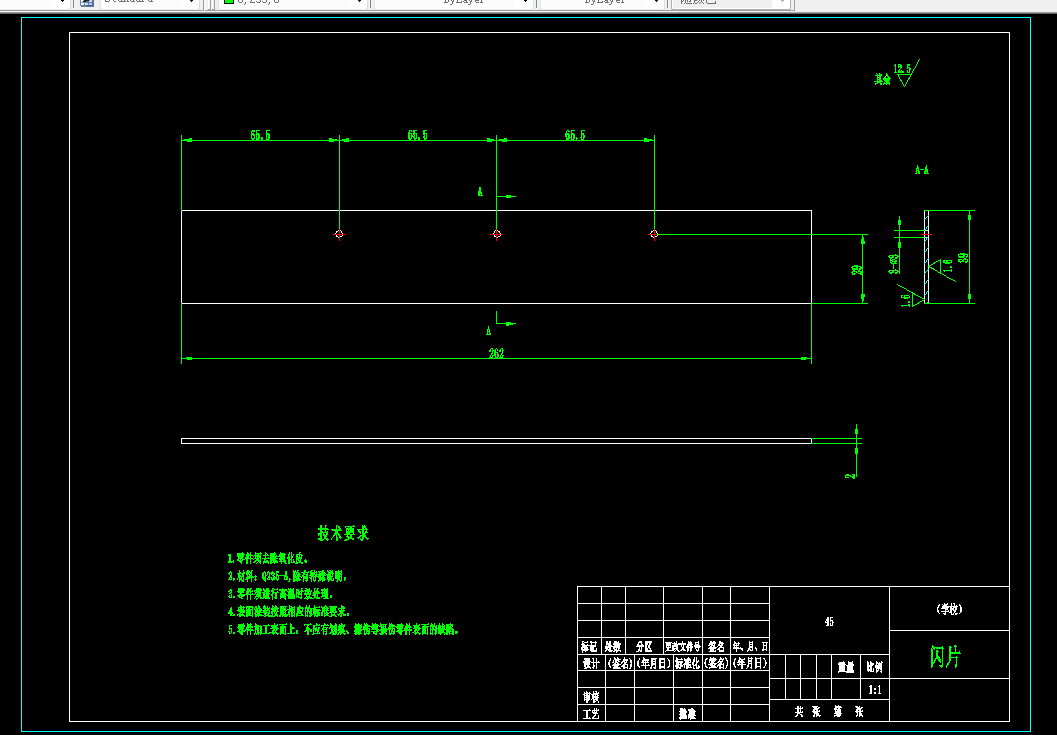Image resolution: width=1057 pixels, height=735 pixels.
Task: Select the 262 overall length dimension
Action: click(496, 353)
